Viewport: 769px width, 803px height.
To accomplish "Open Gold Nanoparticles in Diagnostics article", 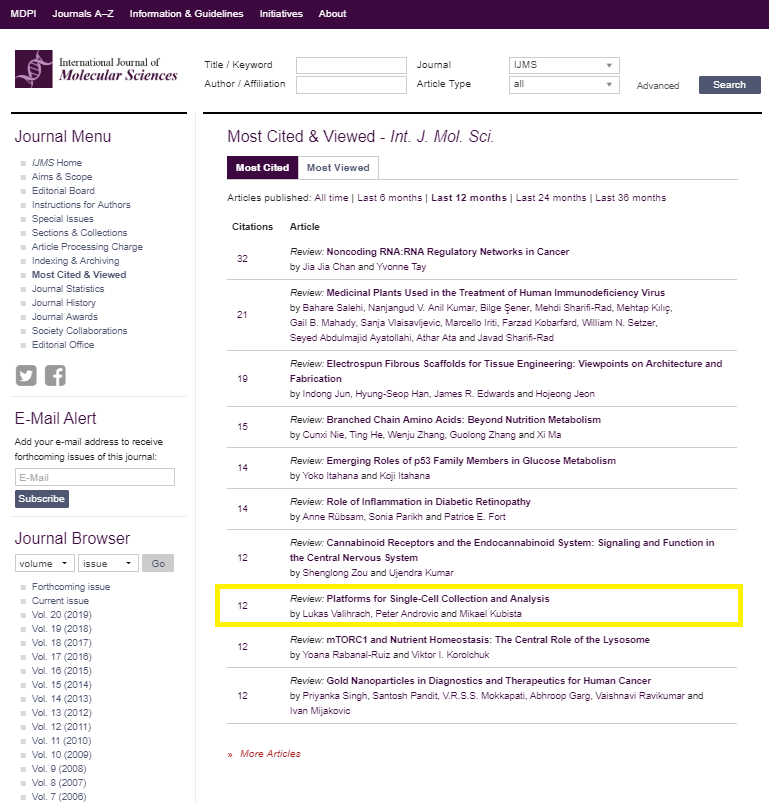I will [x=489, y=681].
